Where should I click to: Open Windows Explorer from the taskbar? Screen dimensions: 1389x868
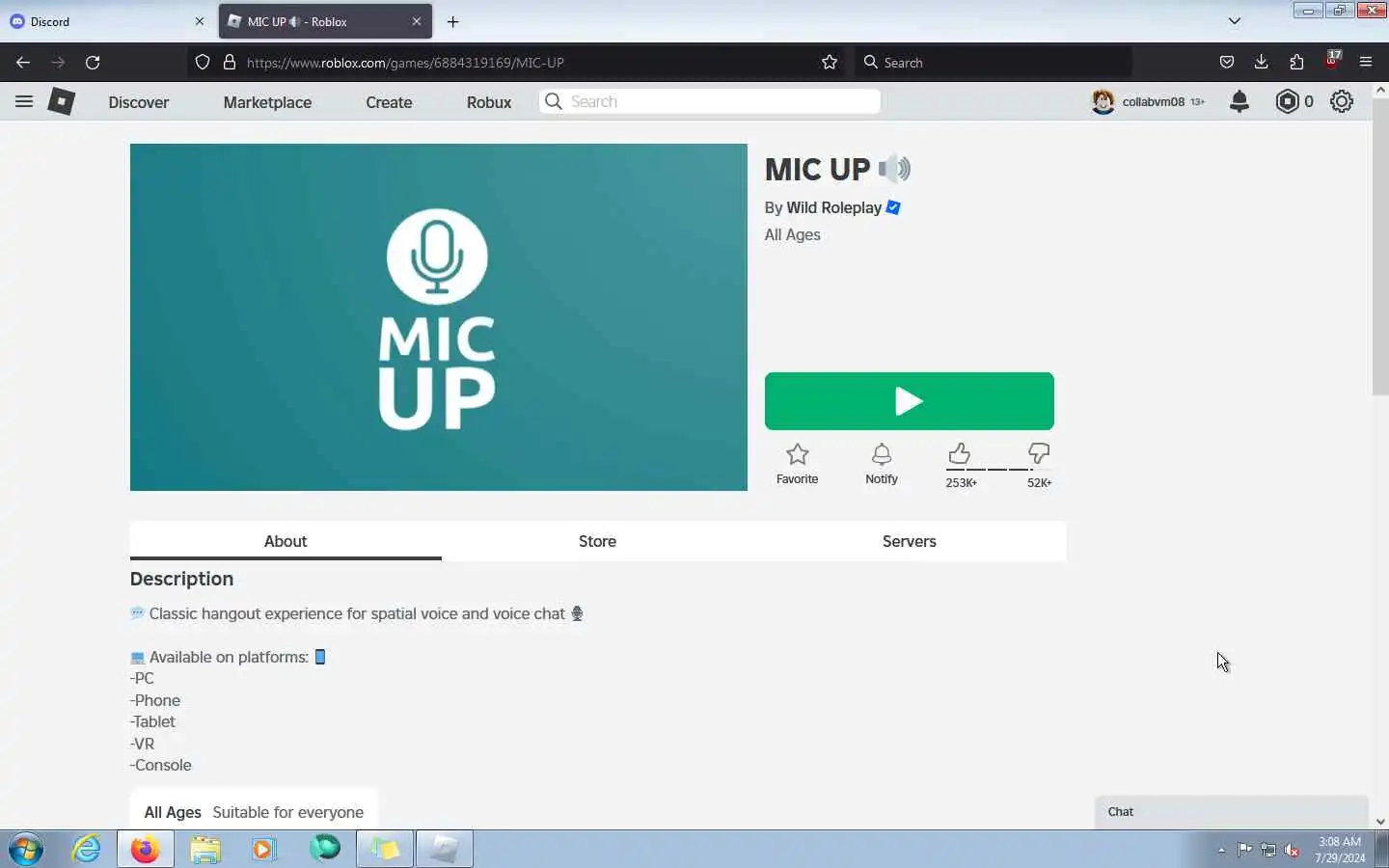point(205,849)
